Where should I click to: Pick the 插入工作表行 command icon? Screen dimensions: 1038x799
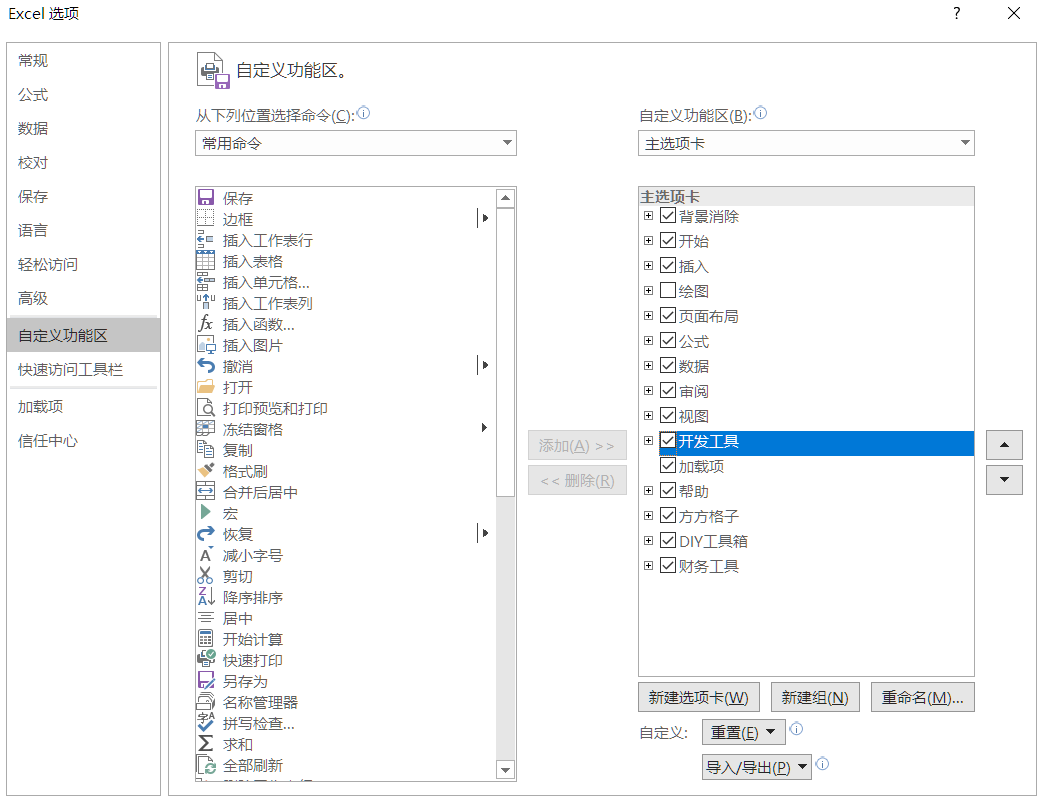(x=206, y=240)
